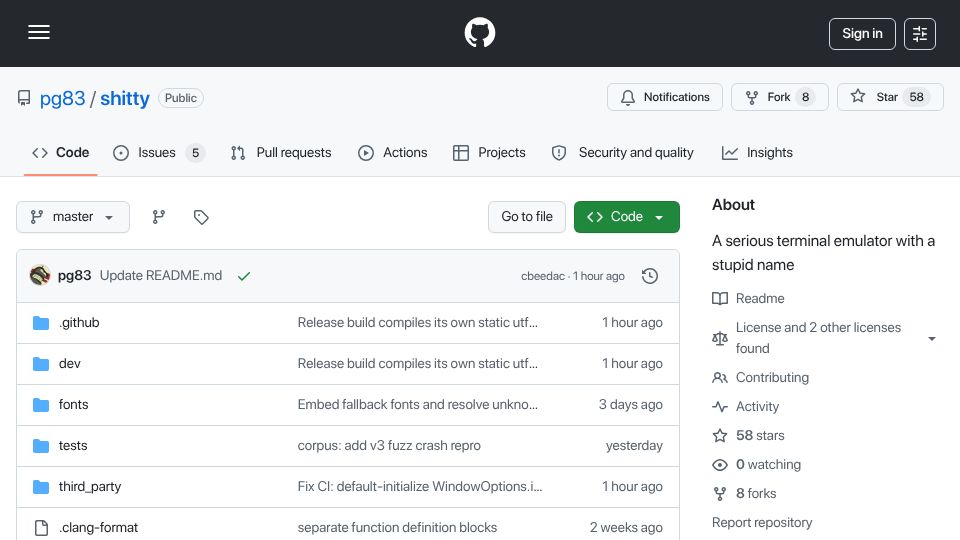
Task: Click the repository icon beside pg83
Action: pyautogui.click(x=24, y=98)
